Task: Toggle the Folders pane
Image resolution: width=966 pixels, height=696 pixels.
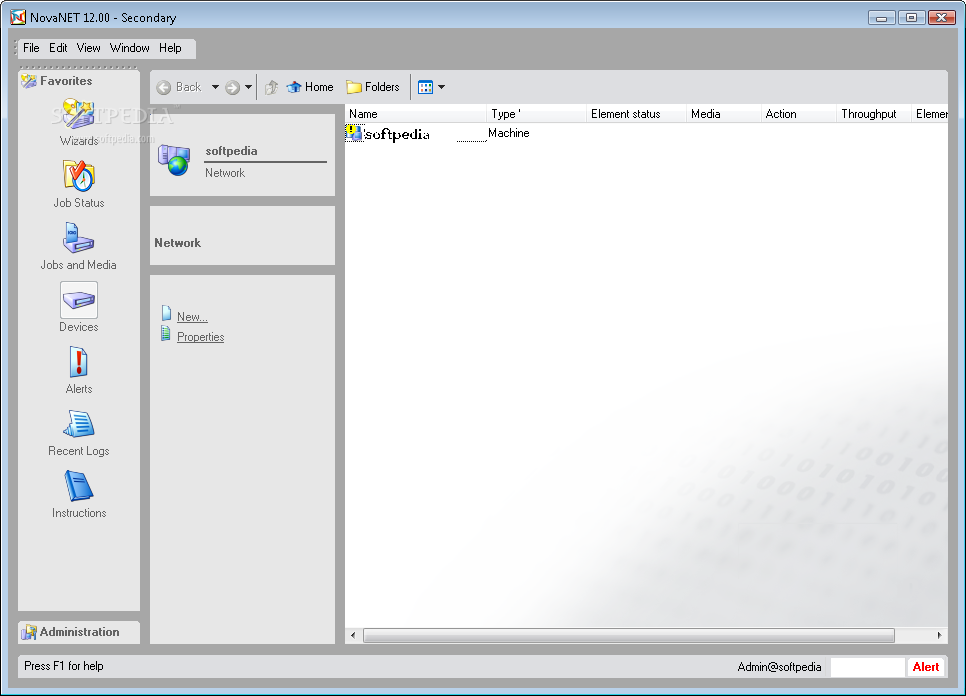Action: (x=373, y=87)
